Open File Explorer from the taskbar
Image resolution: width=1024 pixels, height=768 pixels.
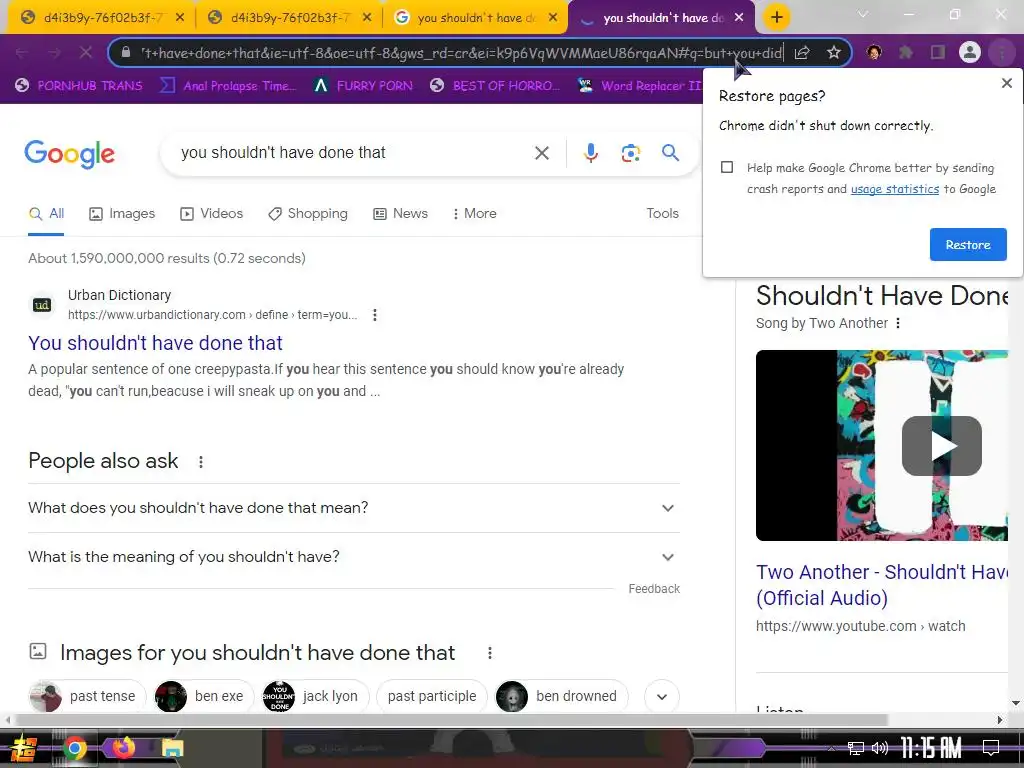point(172,748)
